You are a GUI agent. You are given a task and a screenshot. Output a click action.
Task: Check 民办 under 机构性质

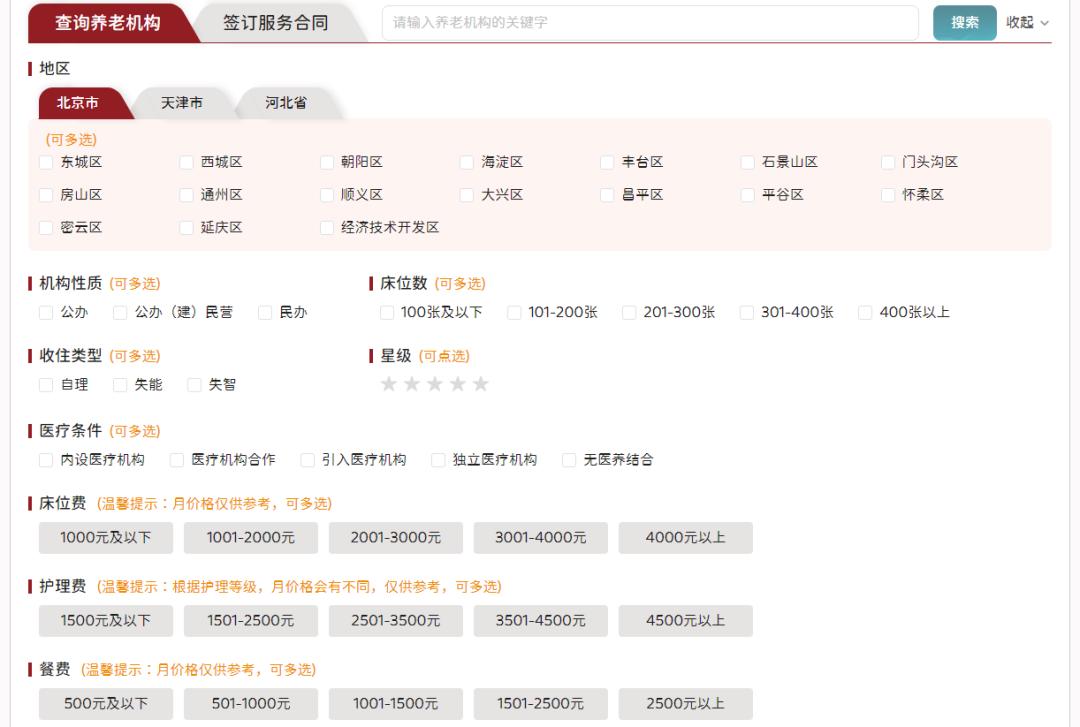pos(264,312)
